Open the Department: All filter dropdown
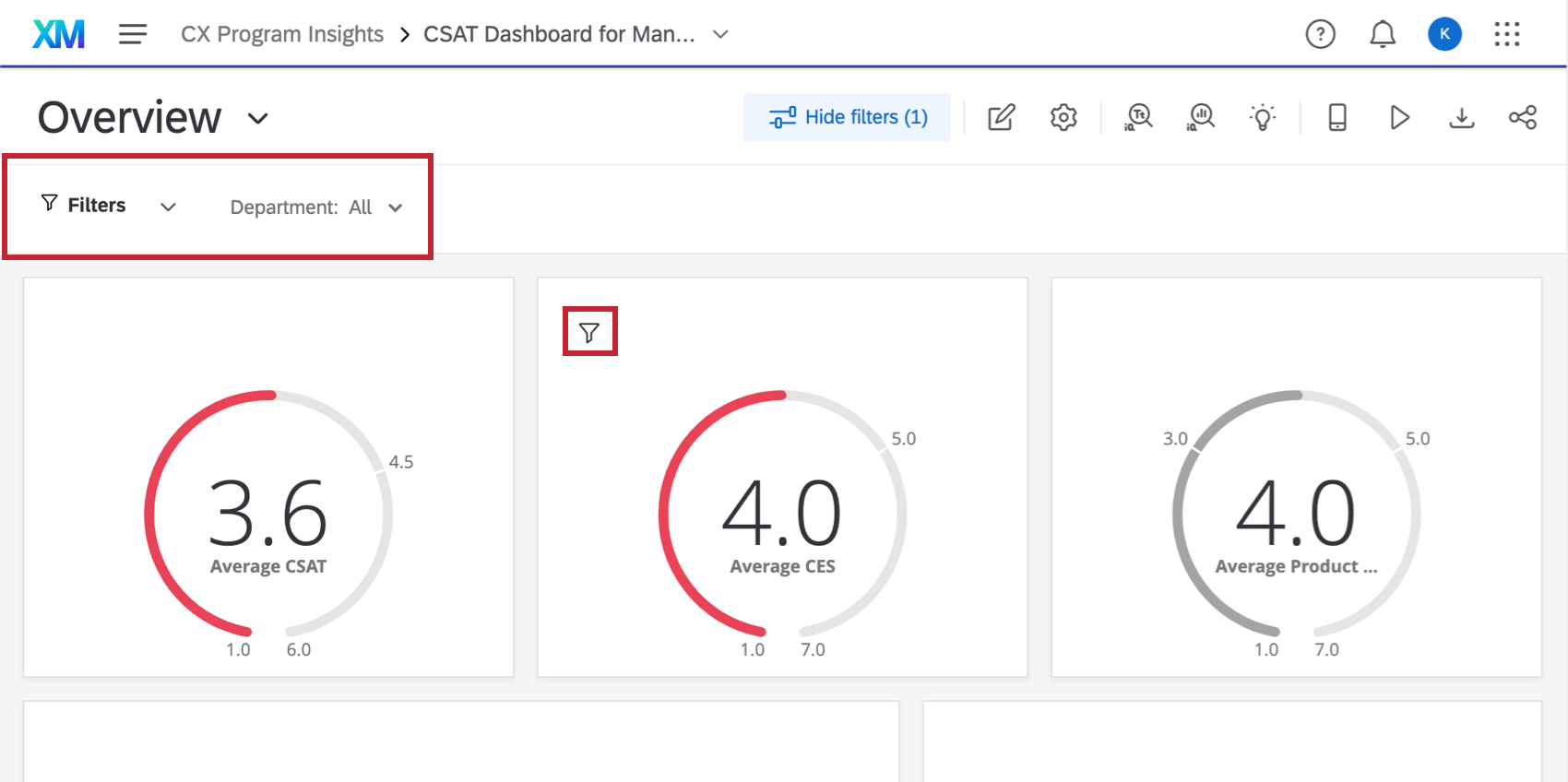The height and width of the screenshot is (782, 1568). pyautogui.click(x=316, y=207)
